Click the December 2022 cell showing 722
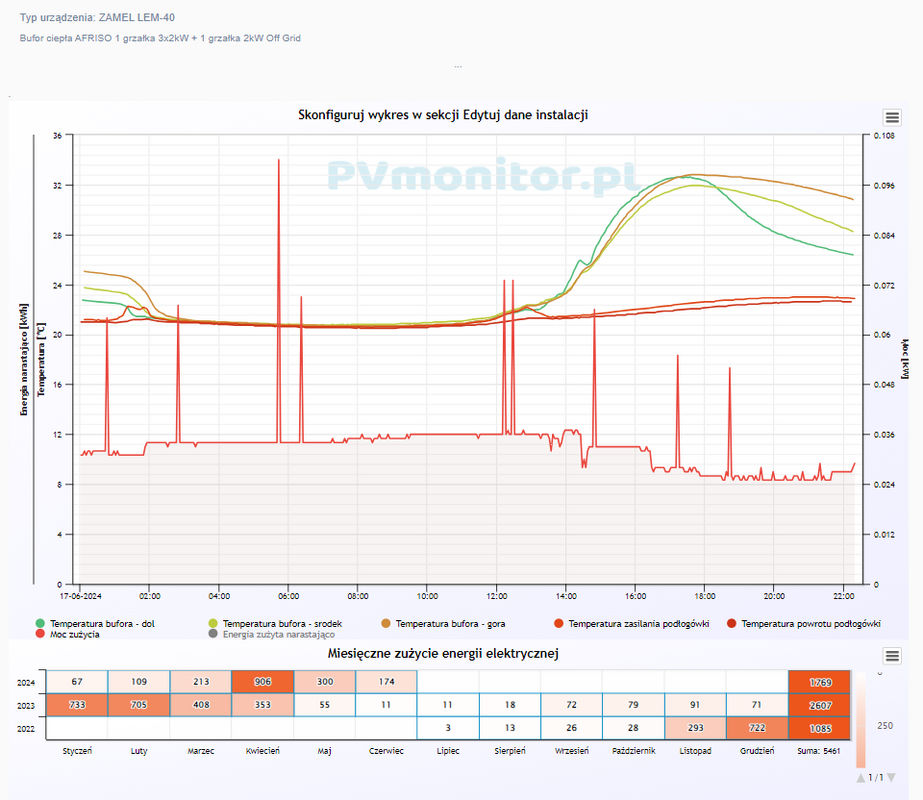This screenshot has height=800, width=923. tap(757, 728)
